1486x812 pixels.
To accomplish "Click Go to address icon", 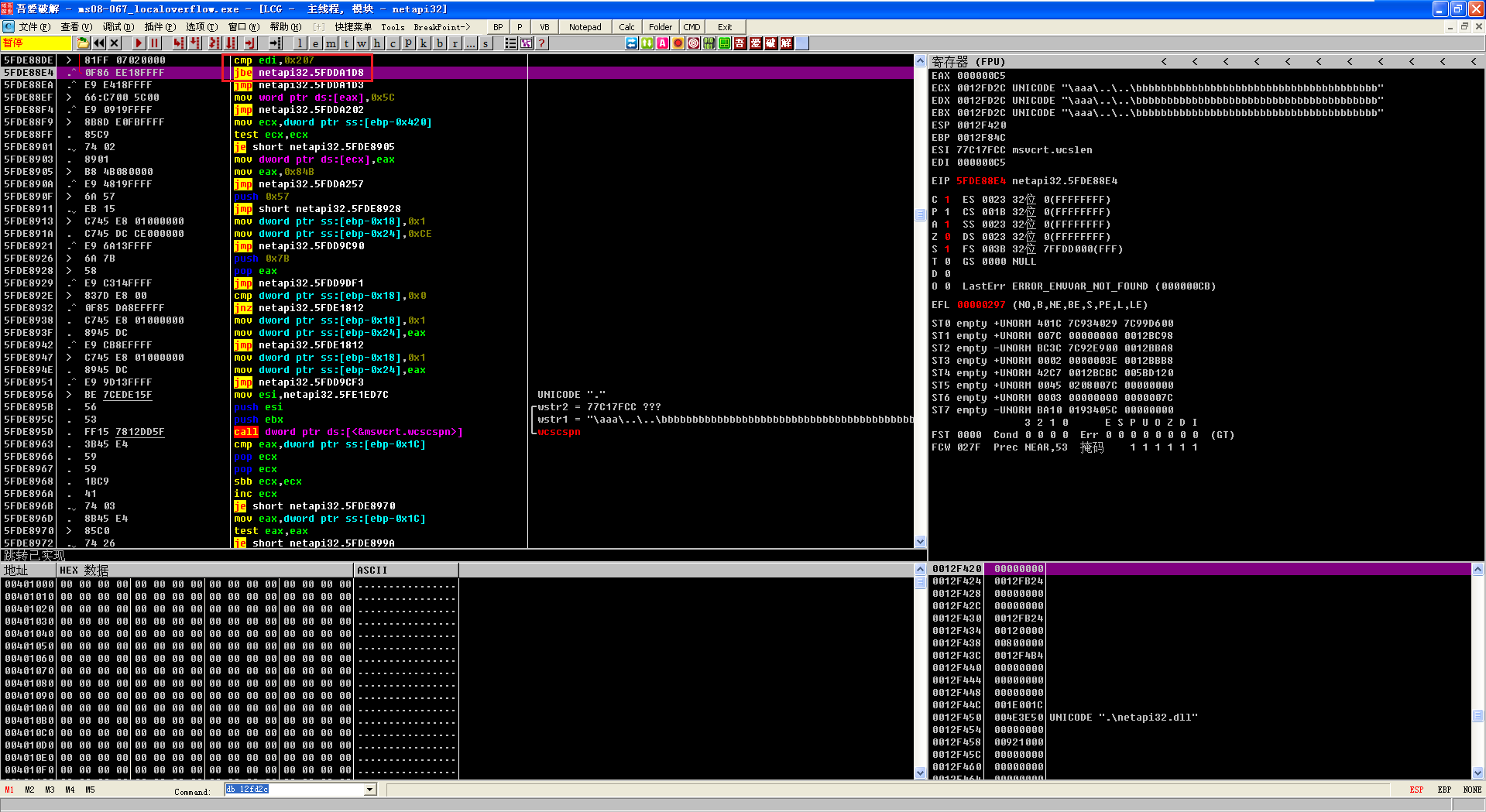I will pyautogui.click(x=276, y=43).
